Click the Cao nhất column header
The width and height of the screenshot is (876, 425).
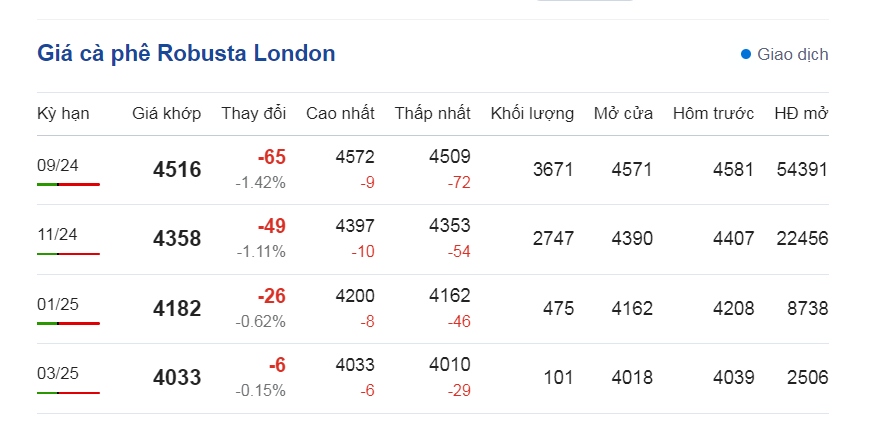[x=340, y=113]
